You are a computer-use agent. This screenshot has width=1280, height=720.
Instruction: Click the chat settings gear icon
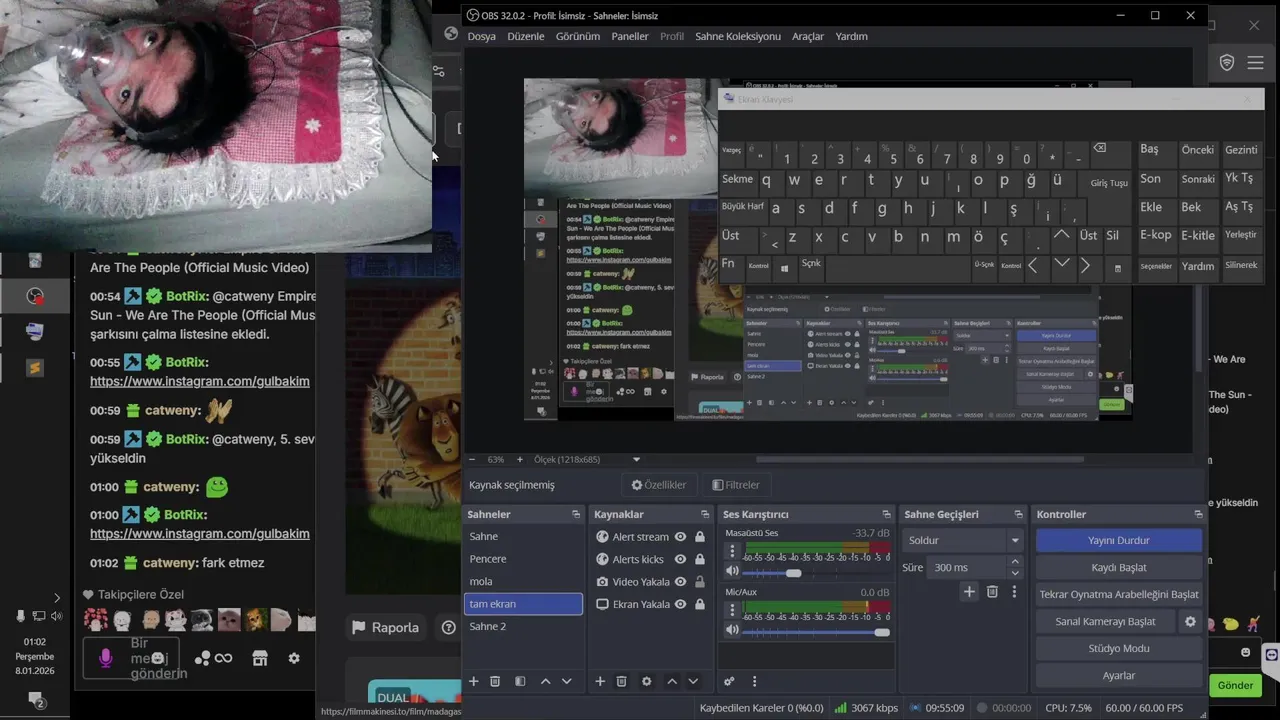pos(294,658)
